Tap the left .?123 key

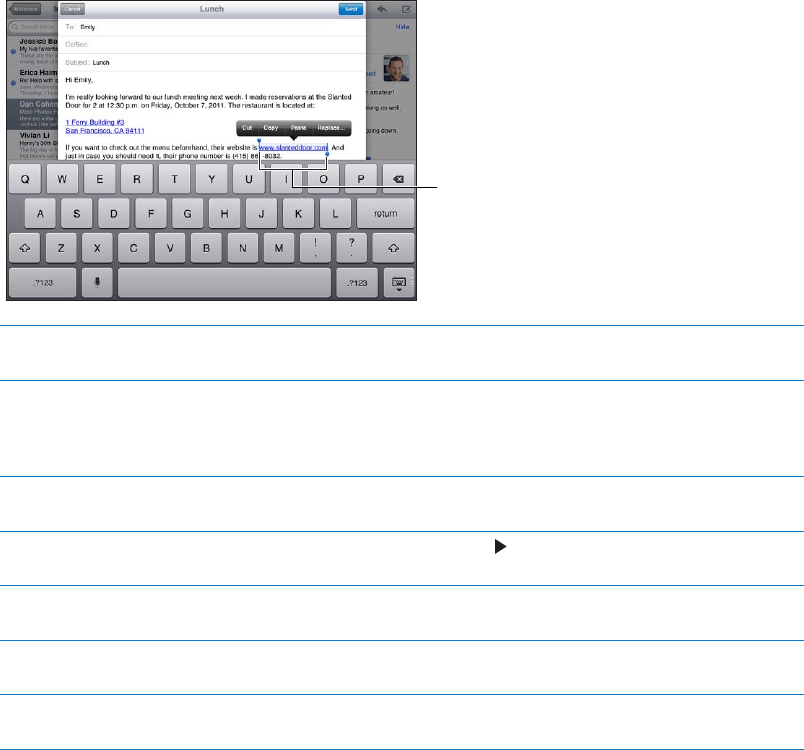[43, 282]
